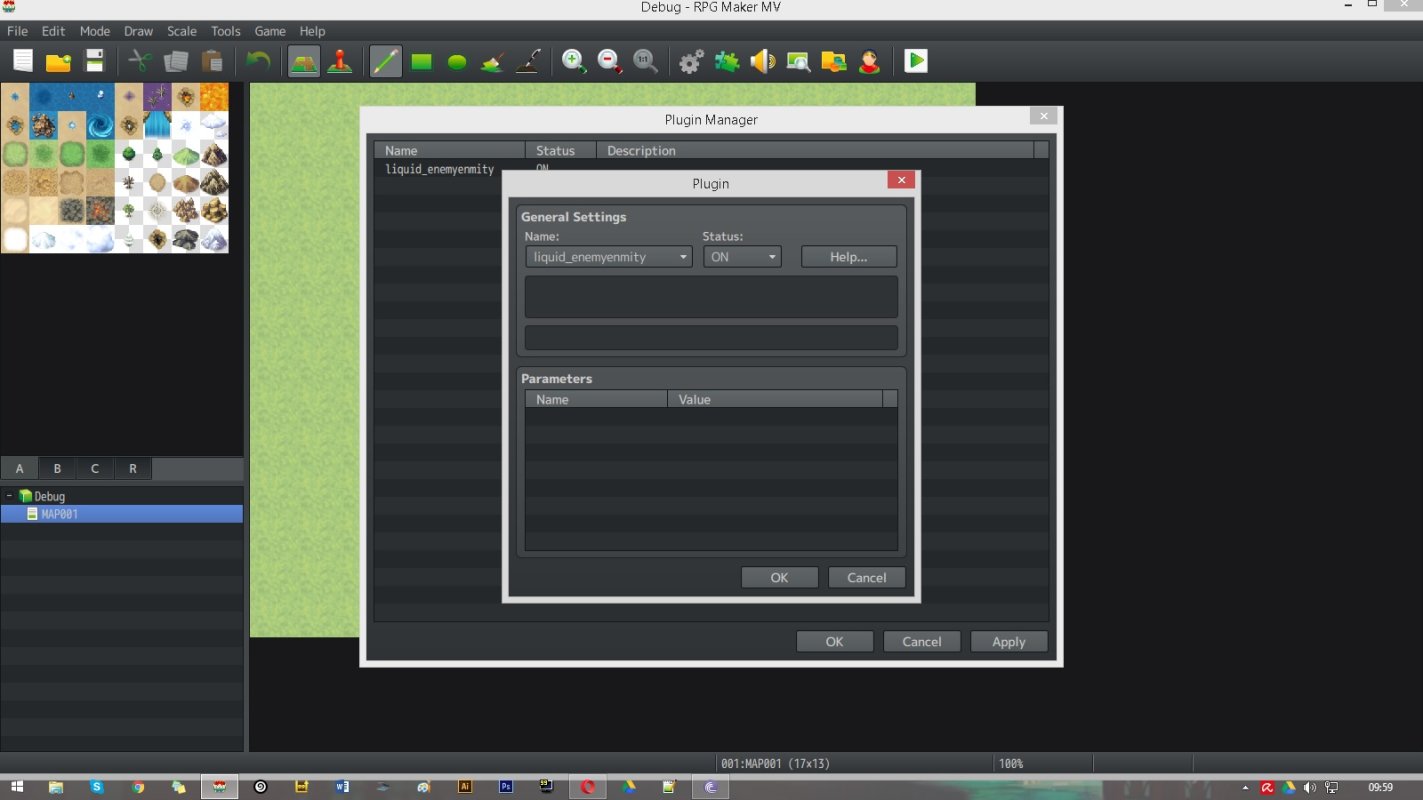Open the Character Generator icon
The width and height of the screenshot is (1423, 800).
(x=870, y=61)
